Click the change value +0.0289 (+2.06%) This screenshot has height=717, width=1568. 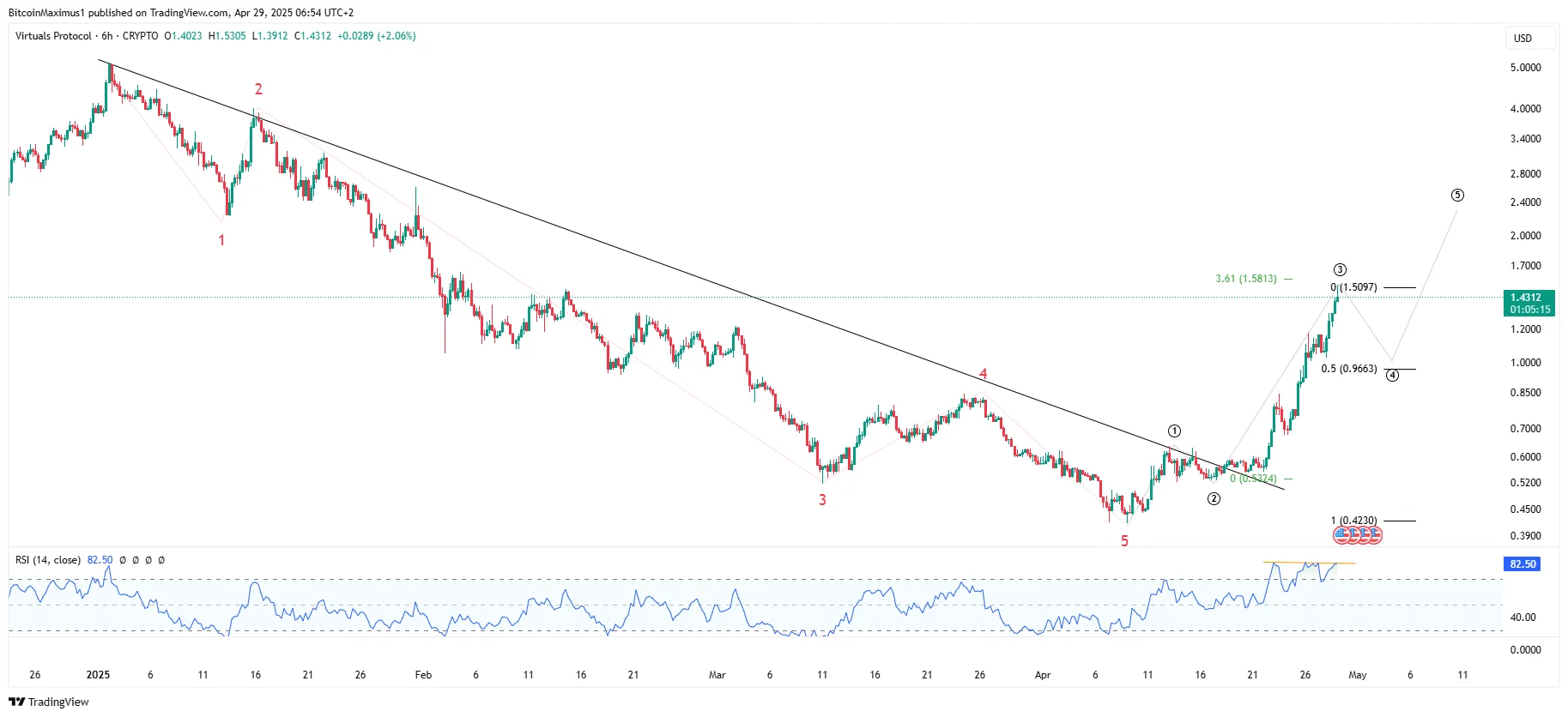coord(377,36)
